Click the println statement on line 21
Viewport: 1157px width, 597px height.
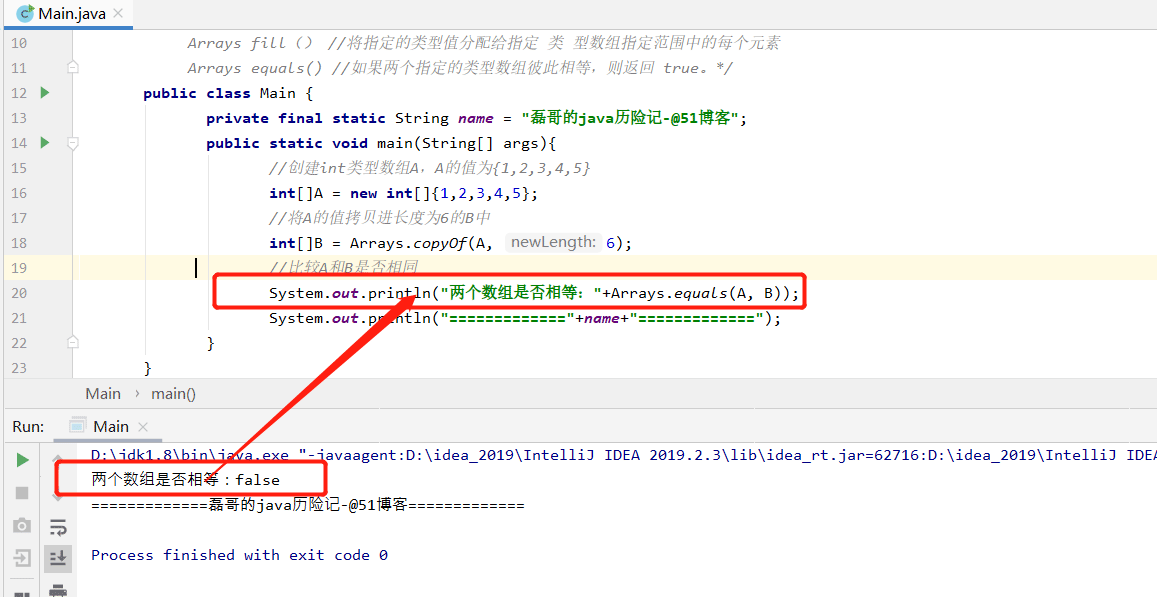click(525, 318)
